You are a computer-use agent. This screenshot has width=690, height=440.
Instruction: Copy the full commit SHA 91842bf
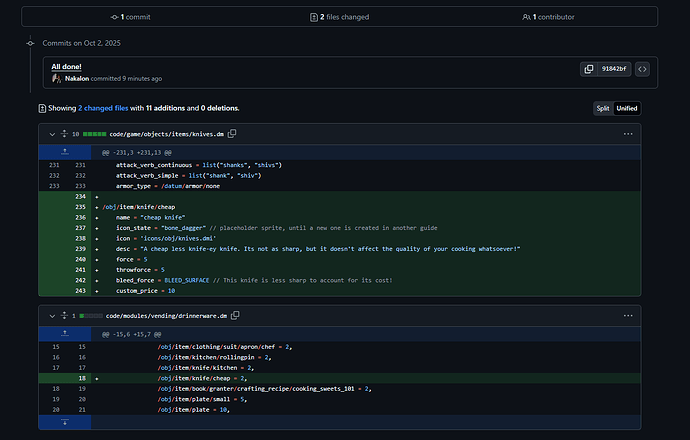(x=588, y=69)
